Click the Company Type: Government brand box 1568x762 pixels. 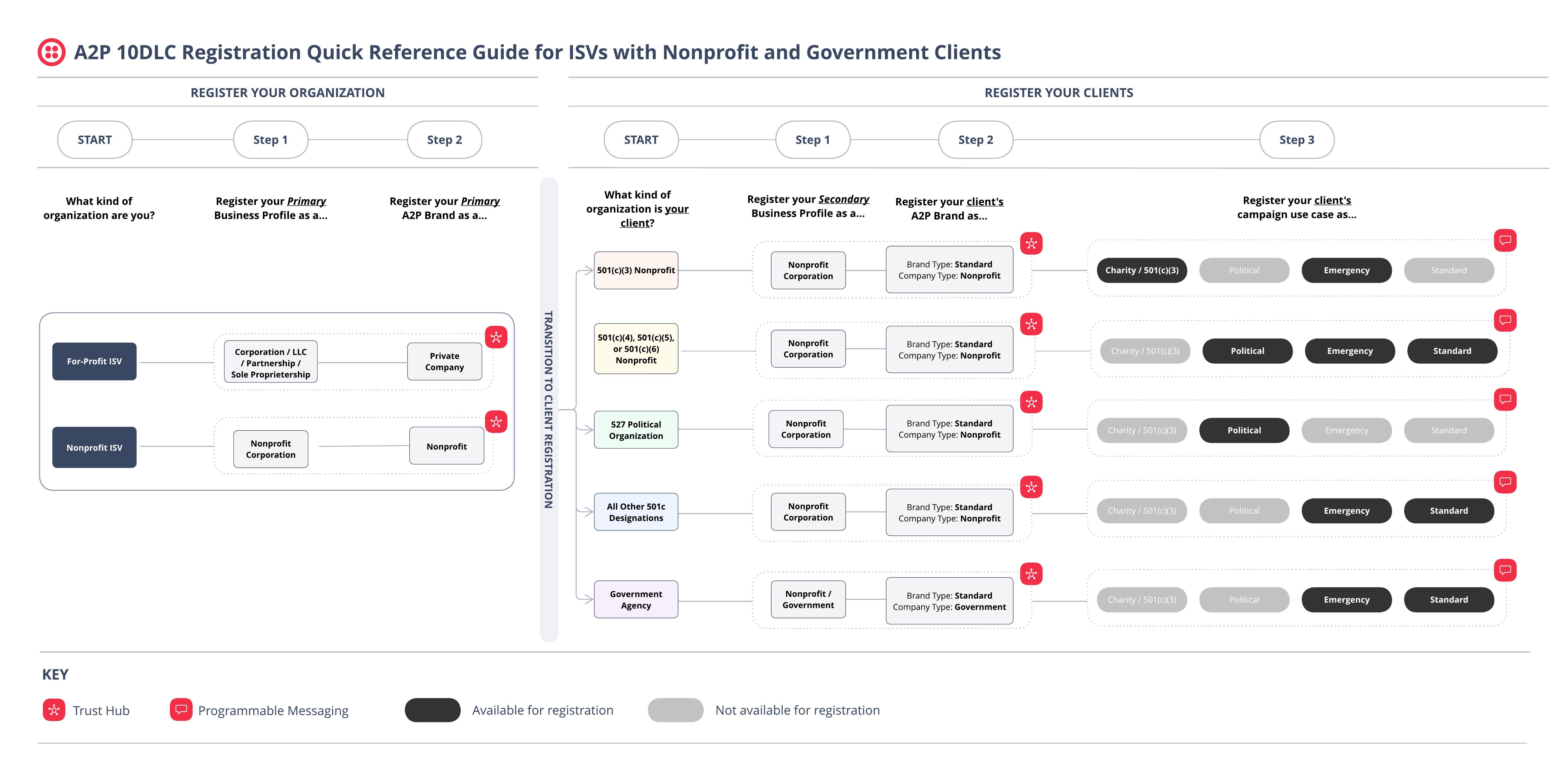point(950,601)
